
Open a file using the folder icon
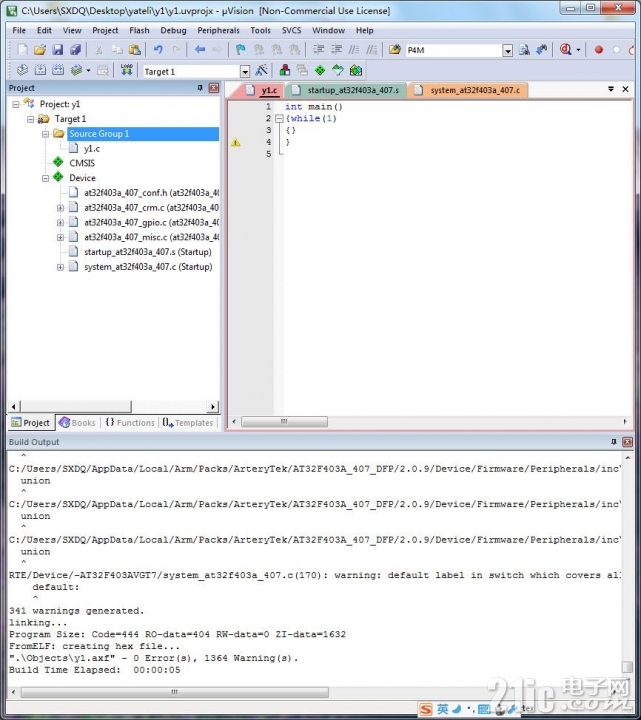tap(40, 50)
